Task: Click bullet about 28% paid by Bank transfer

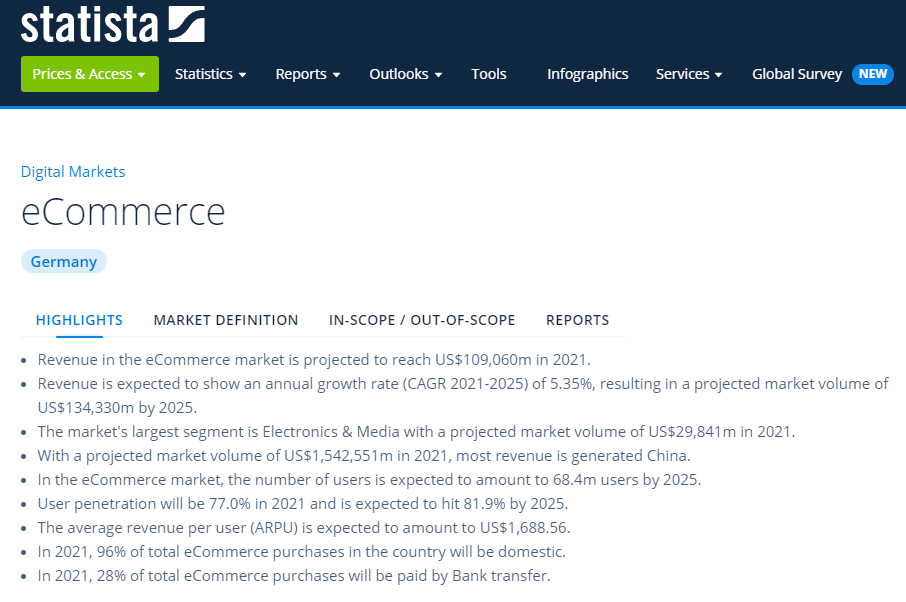Action: click(x=294, y=575)
